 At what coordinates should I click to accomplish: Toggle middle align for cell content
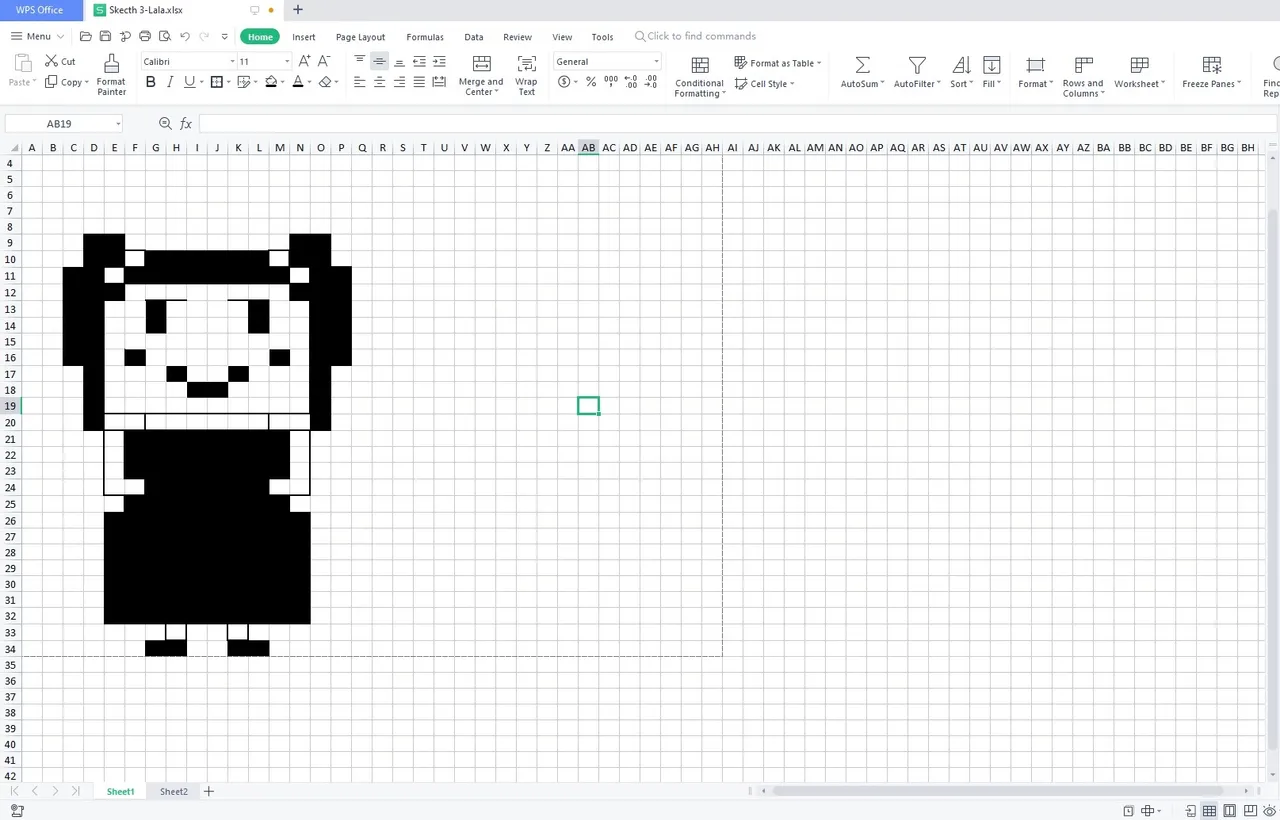point(379,61)
